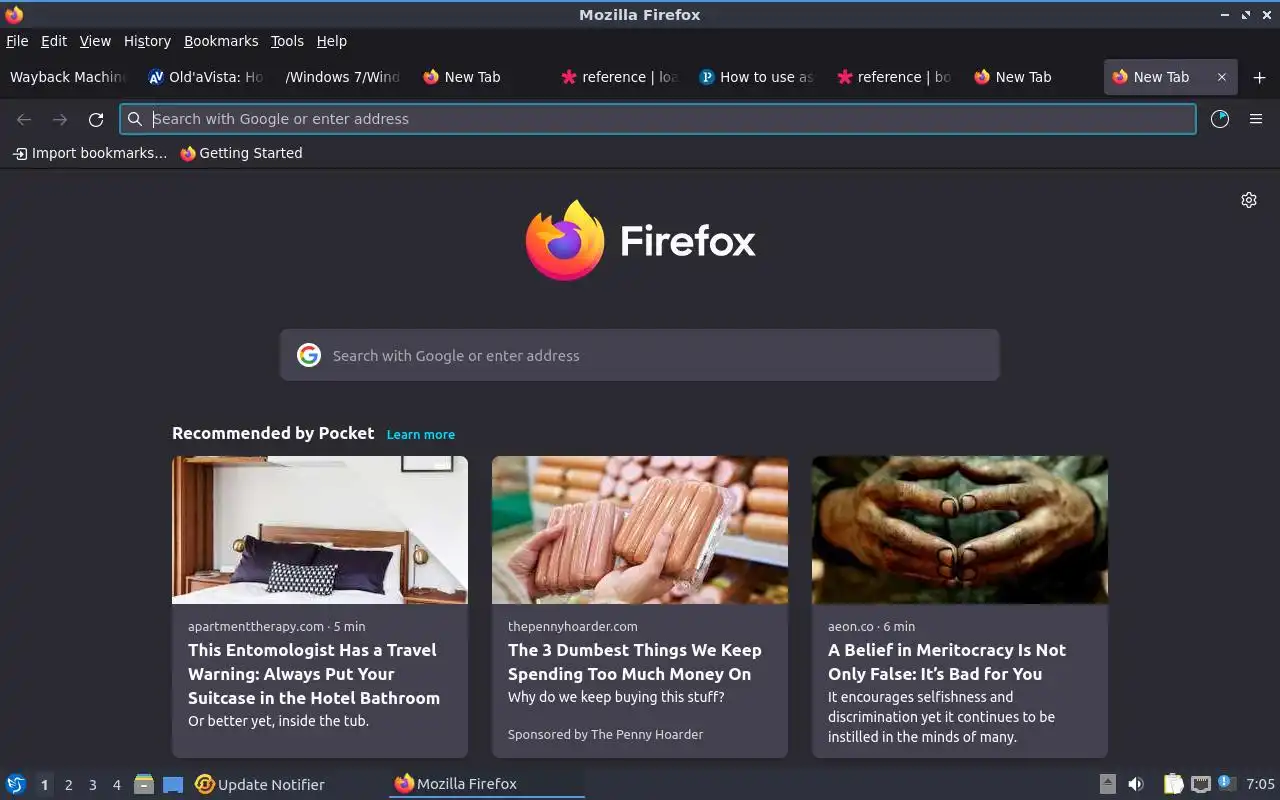
Task: Personalize new tab via gear icon
Action: tap(1249, 200)
